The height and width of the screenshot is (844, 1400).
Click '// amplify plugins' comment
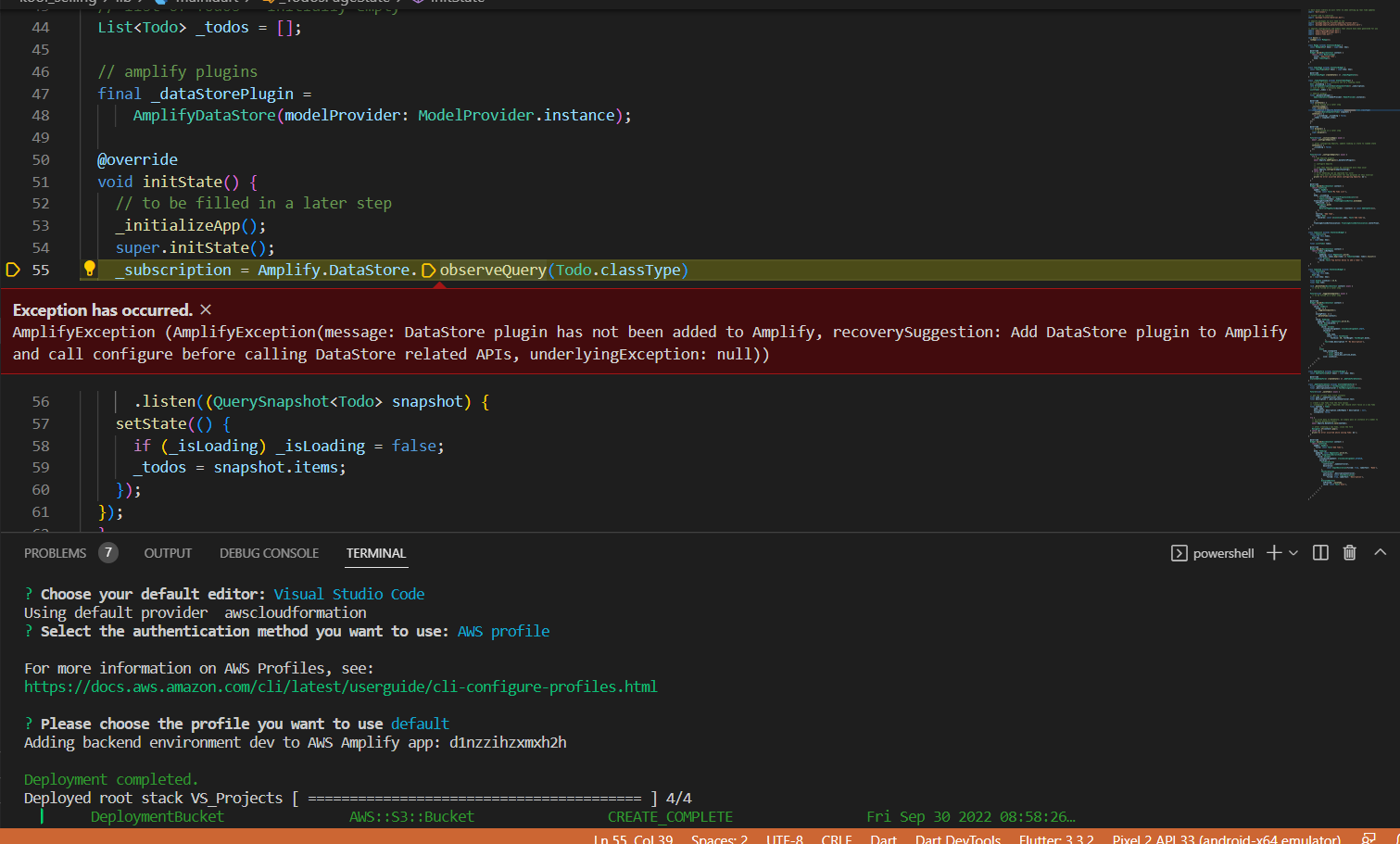click(178, 71)
